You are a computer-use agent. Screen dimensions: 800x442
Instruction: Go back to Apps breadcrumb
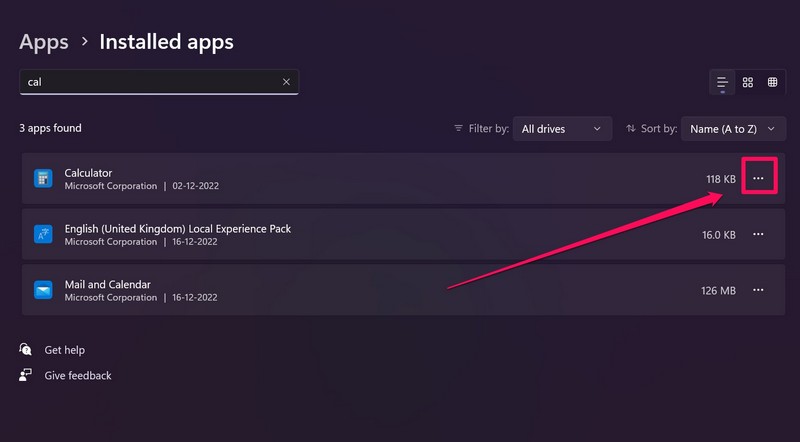coord(44,42)
